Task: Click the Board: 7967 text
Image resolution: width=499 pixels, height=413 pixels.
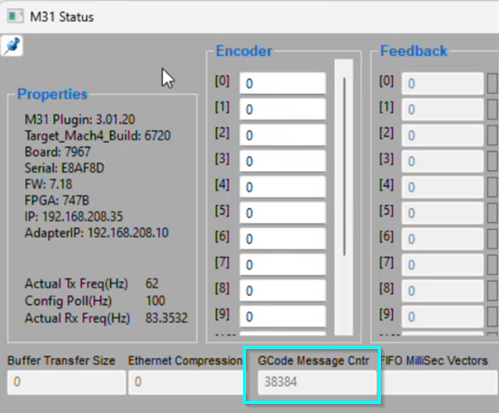Action: click(57, 152)
